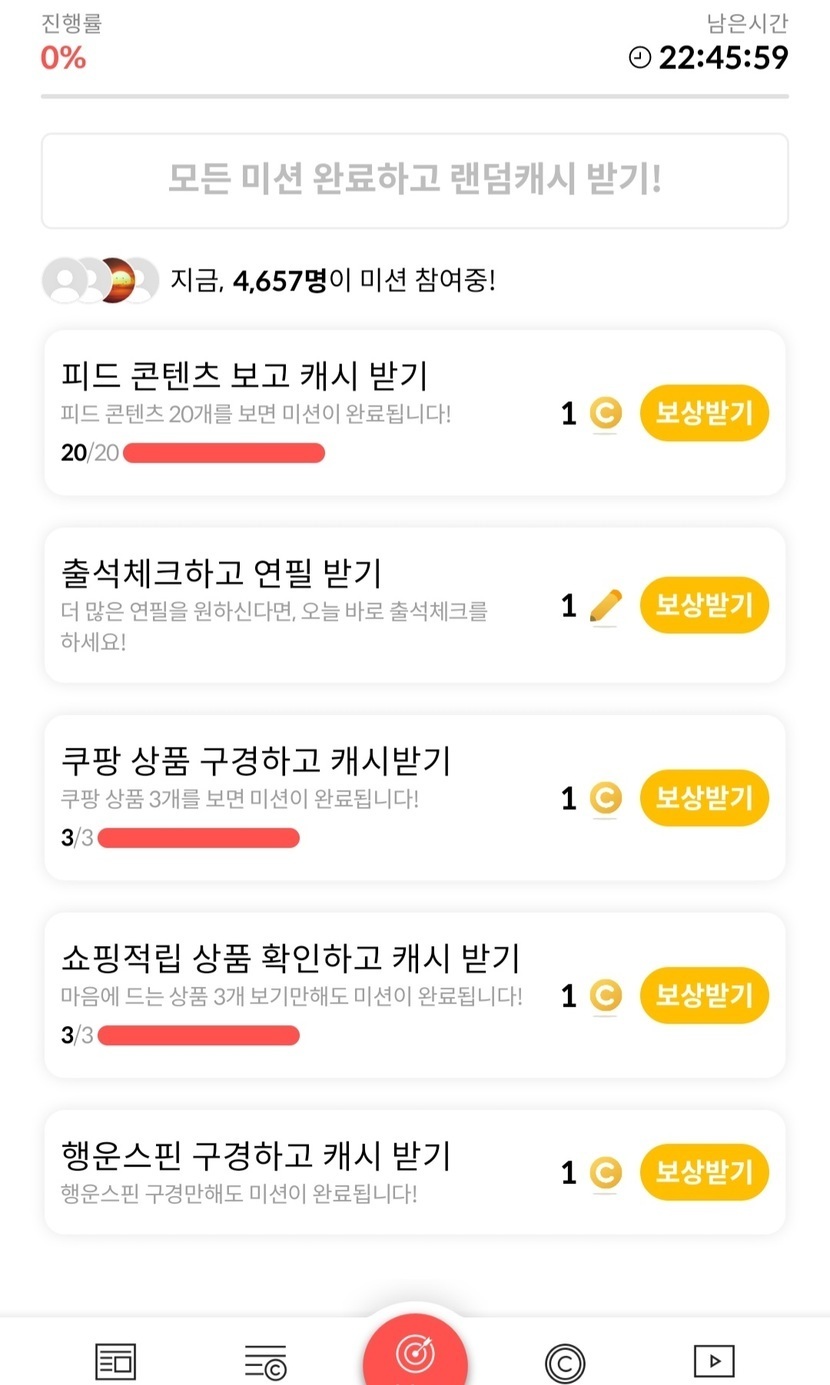830x1385 pixels.
Task: Tap the participant avatars next to 4,657명
Action: (100, 281)
